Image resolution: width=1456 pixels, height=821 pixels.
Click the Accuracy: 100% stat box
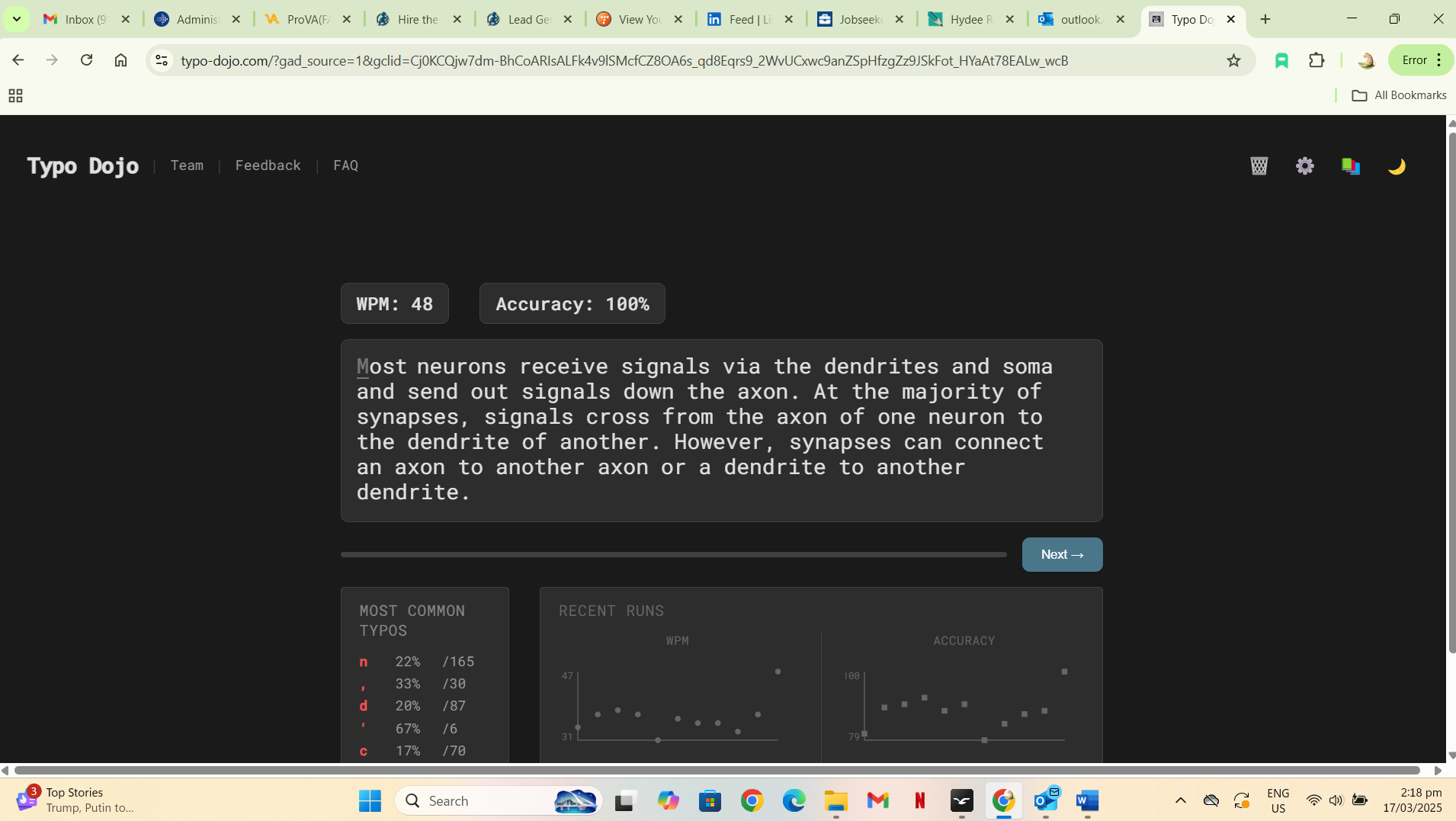click(572, 303)
